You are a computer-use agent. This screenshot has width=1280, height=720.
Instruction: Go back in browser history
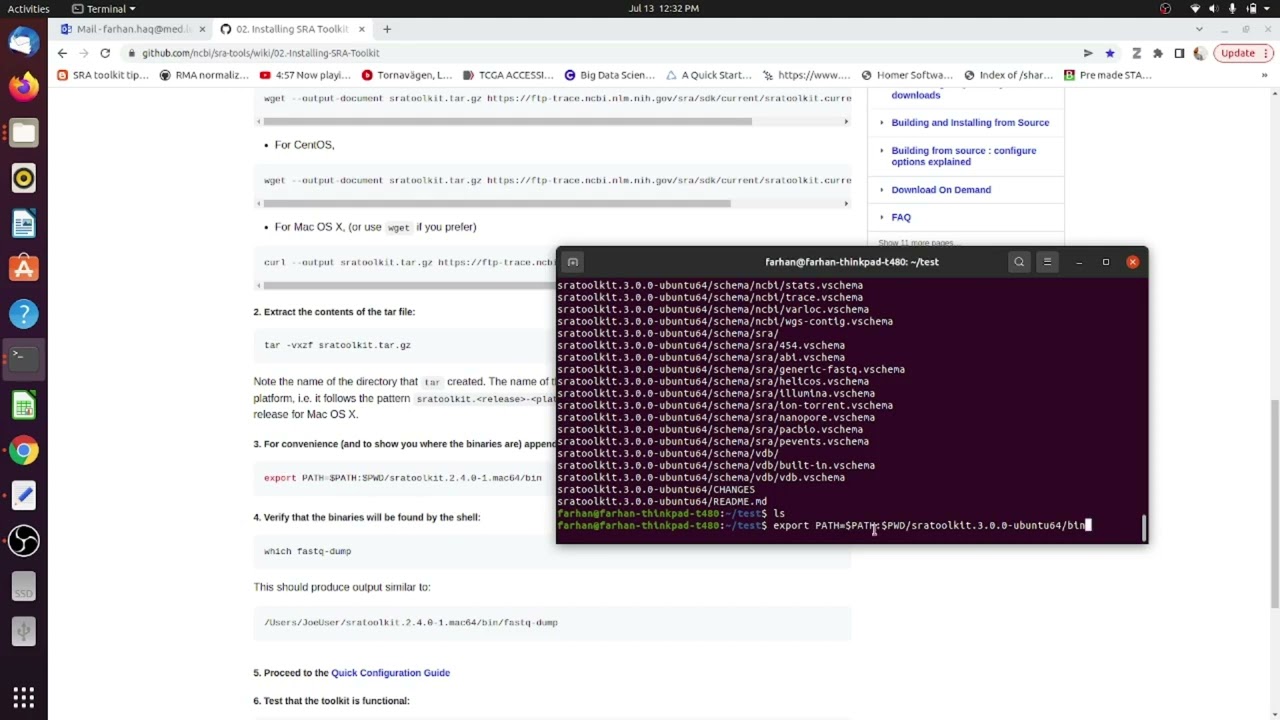[x=62, y=53]
